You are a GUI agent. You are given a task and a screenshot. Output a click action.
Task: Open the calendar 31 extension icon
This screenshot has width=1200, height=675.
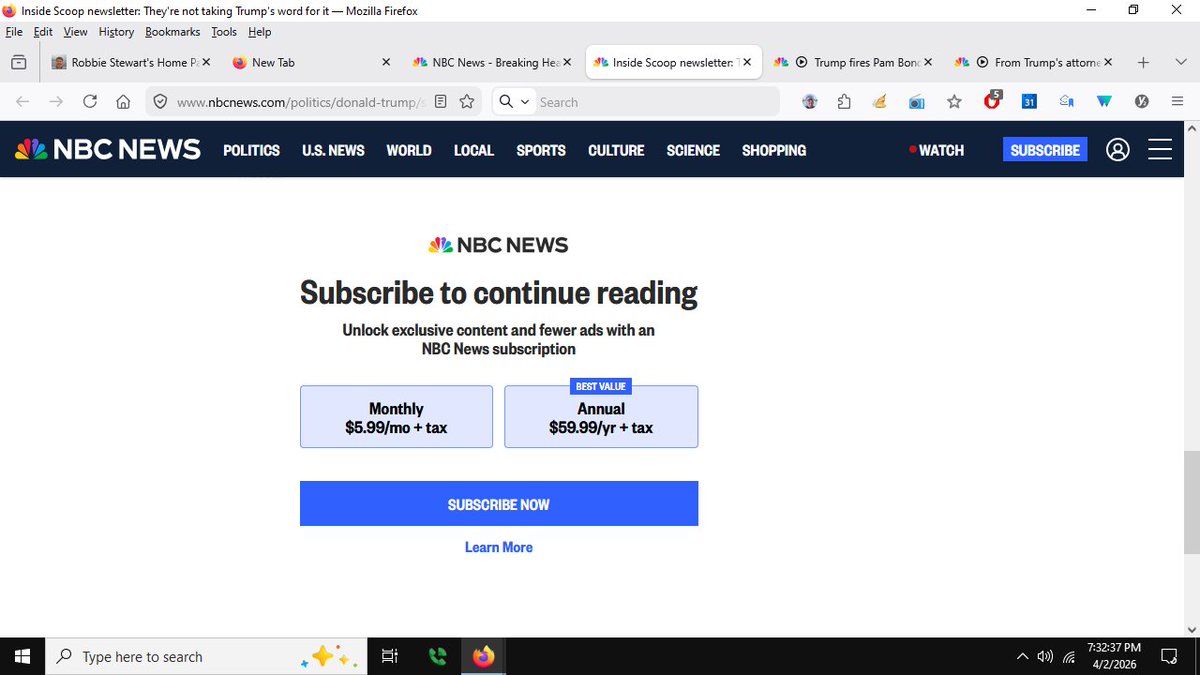pyautogui.click(x=1029, y=102)
